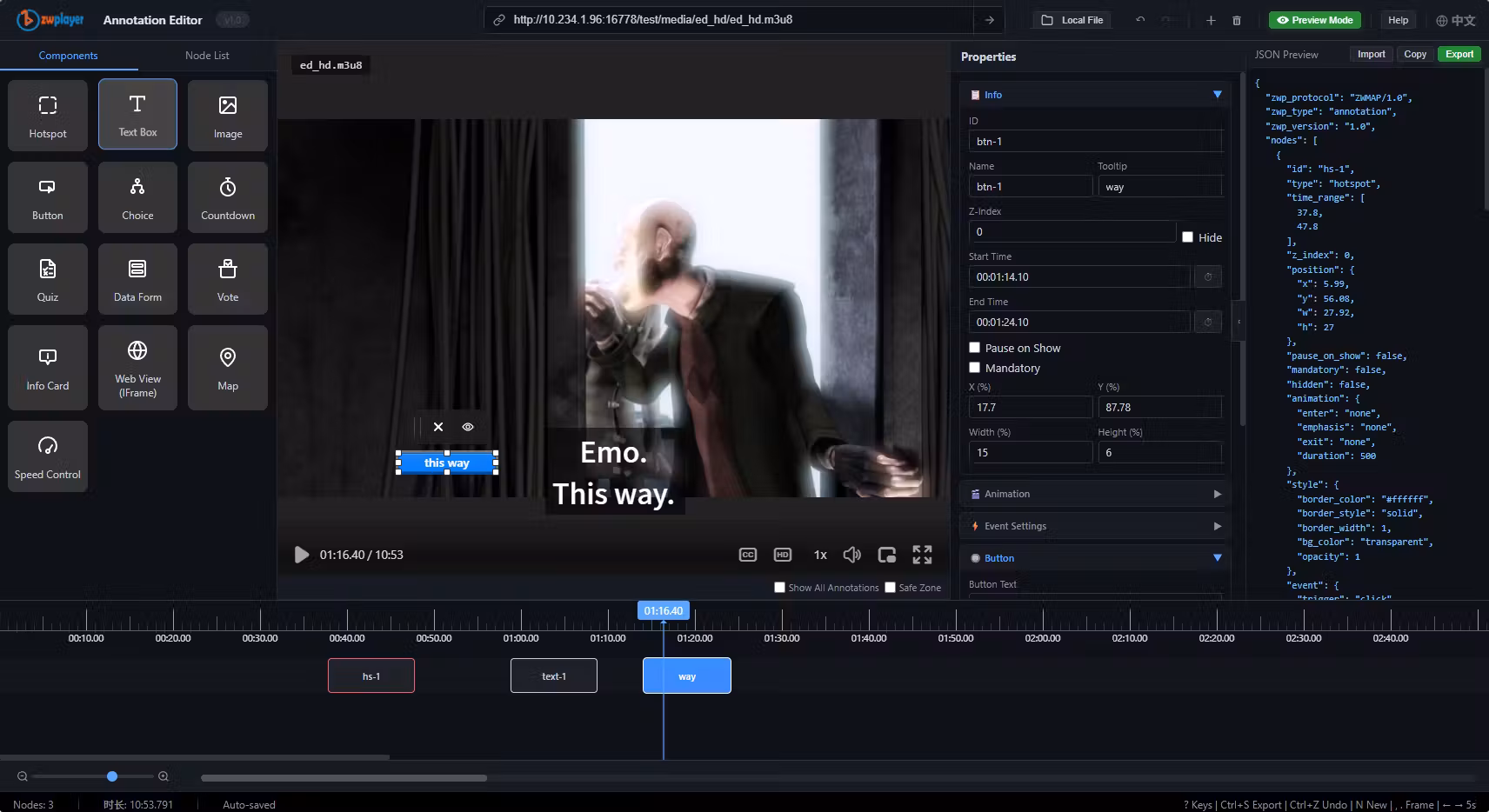Expand the Animation section
Viewport: 1489px width, 812px height.
click(x=1094, y=494)
